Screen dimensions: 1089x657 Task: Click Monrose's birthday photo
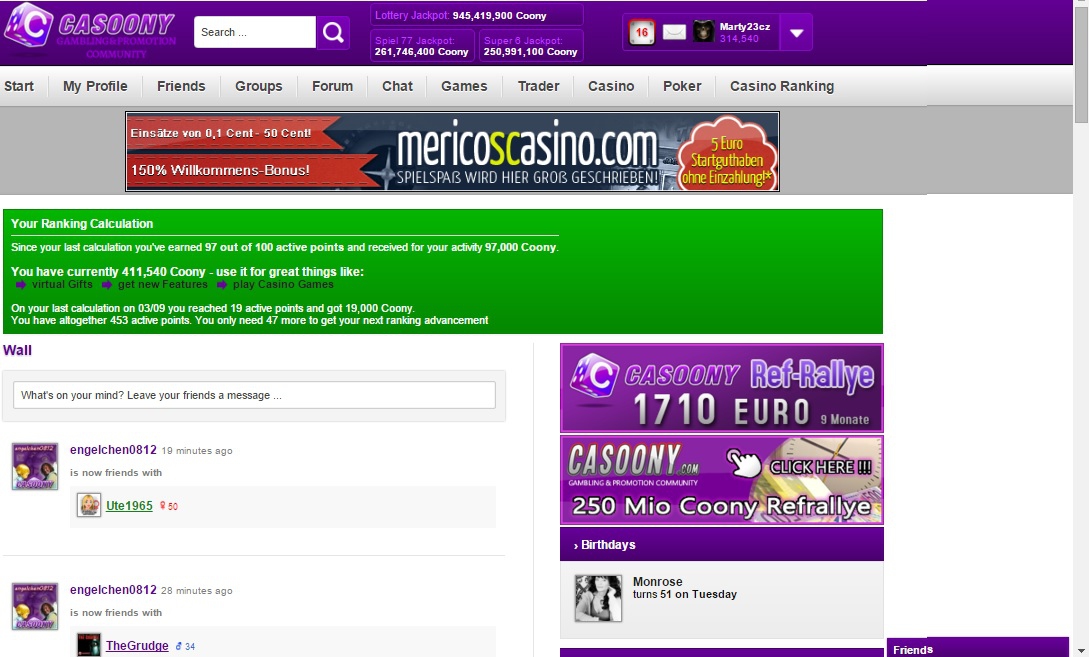tap(598, 597)
